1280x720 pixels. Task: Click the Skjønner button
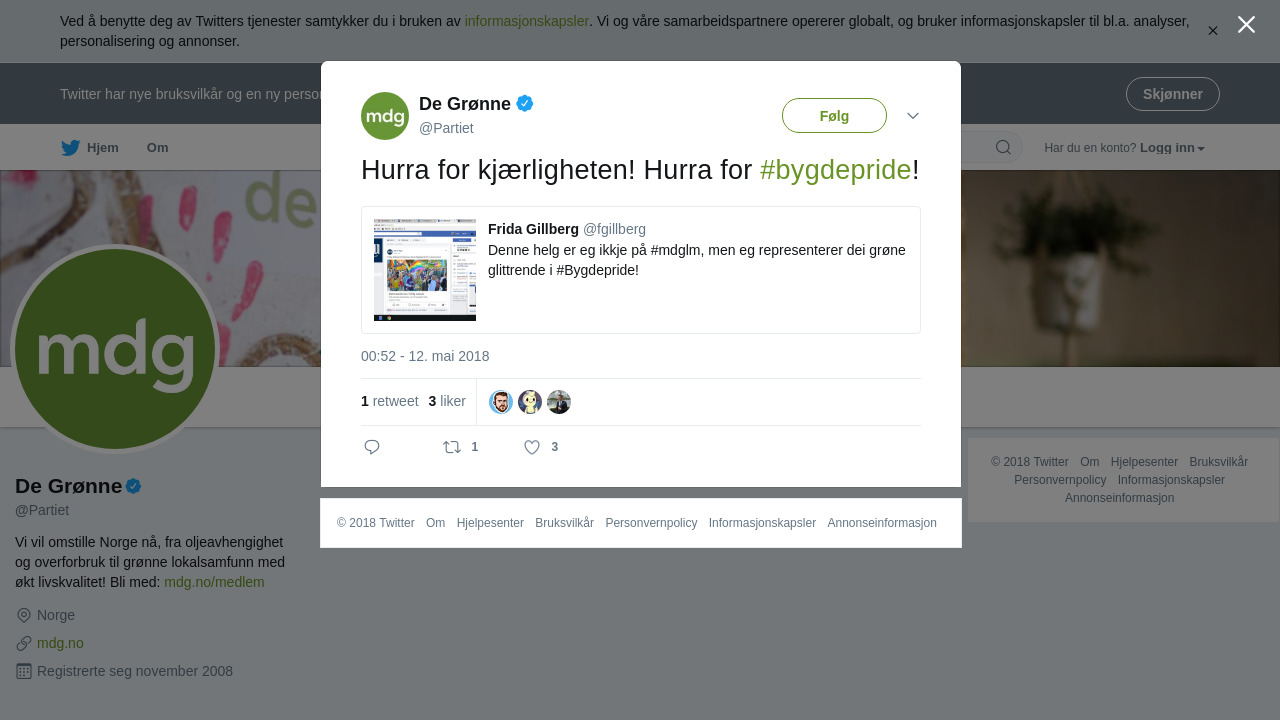pyautogui.click(x=1173, y=94)
